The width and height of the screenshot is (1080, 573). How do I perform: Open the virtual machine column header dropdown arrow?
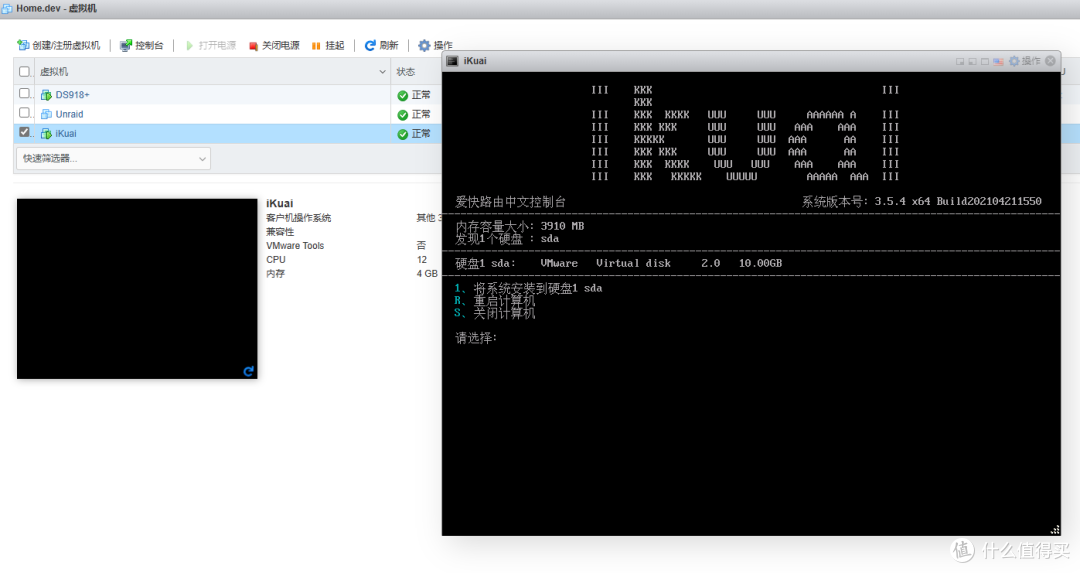point(382,72)
